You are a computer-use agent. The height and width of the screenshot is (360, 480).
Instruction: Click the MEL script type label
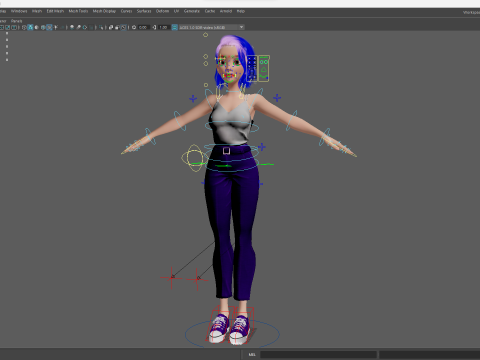[252, 354]
